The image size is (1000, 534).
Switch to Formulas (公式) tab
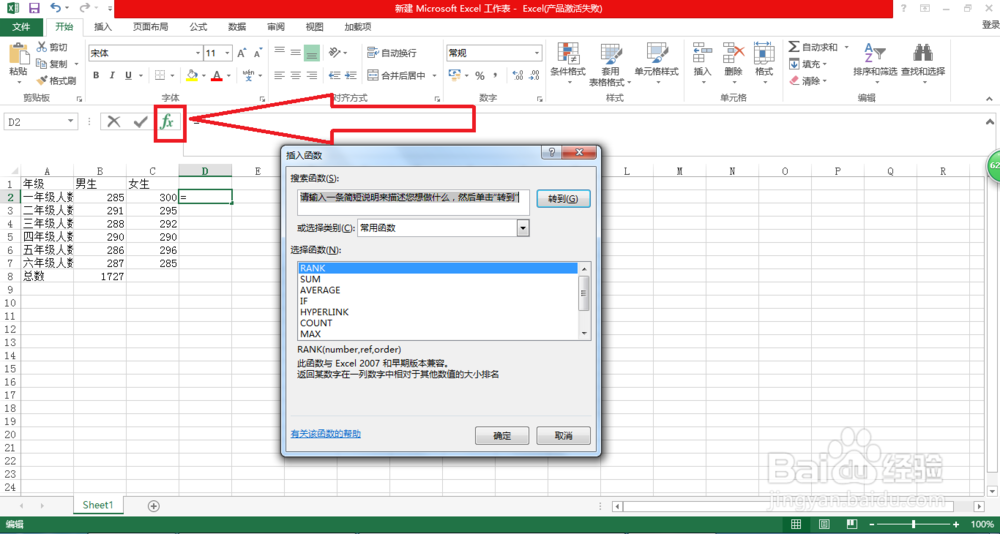[198, 27]
